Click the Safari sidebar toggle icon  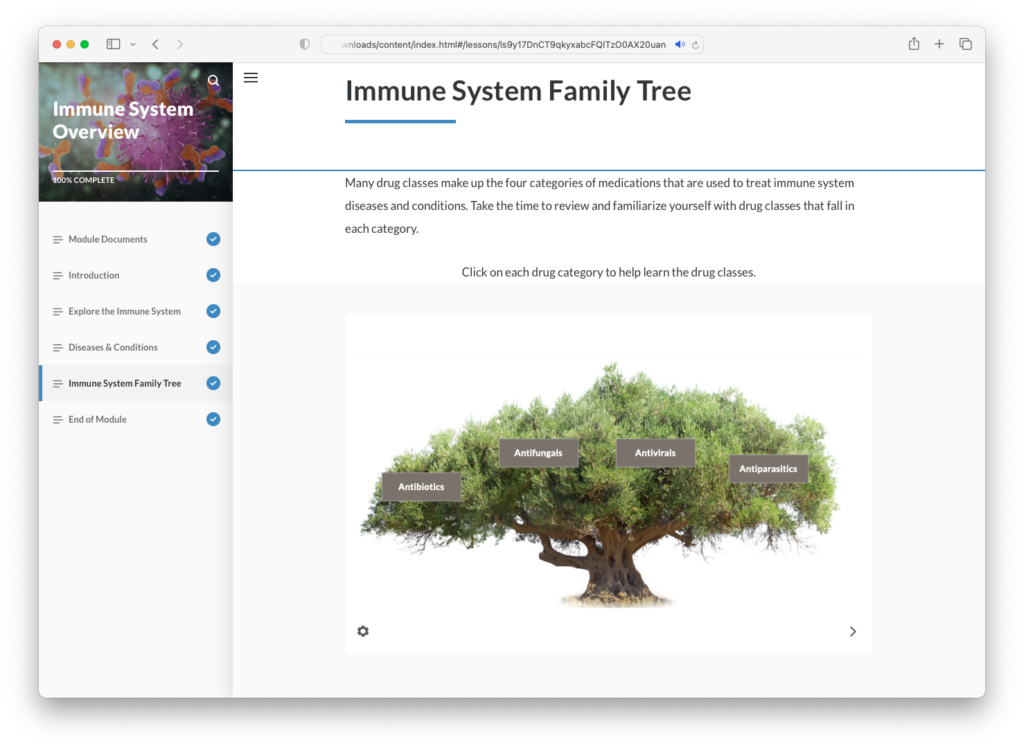113,44
